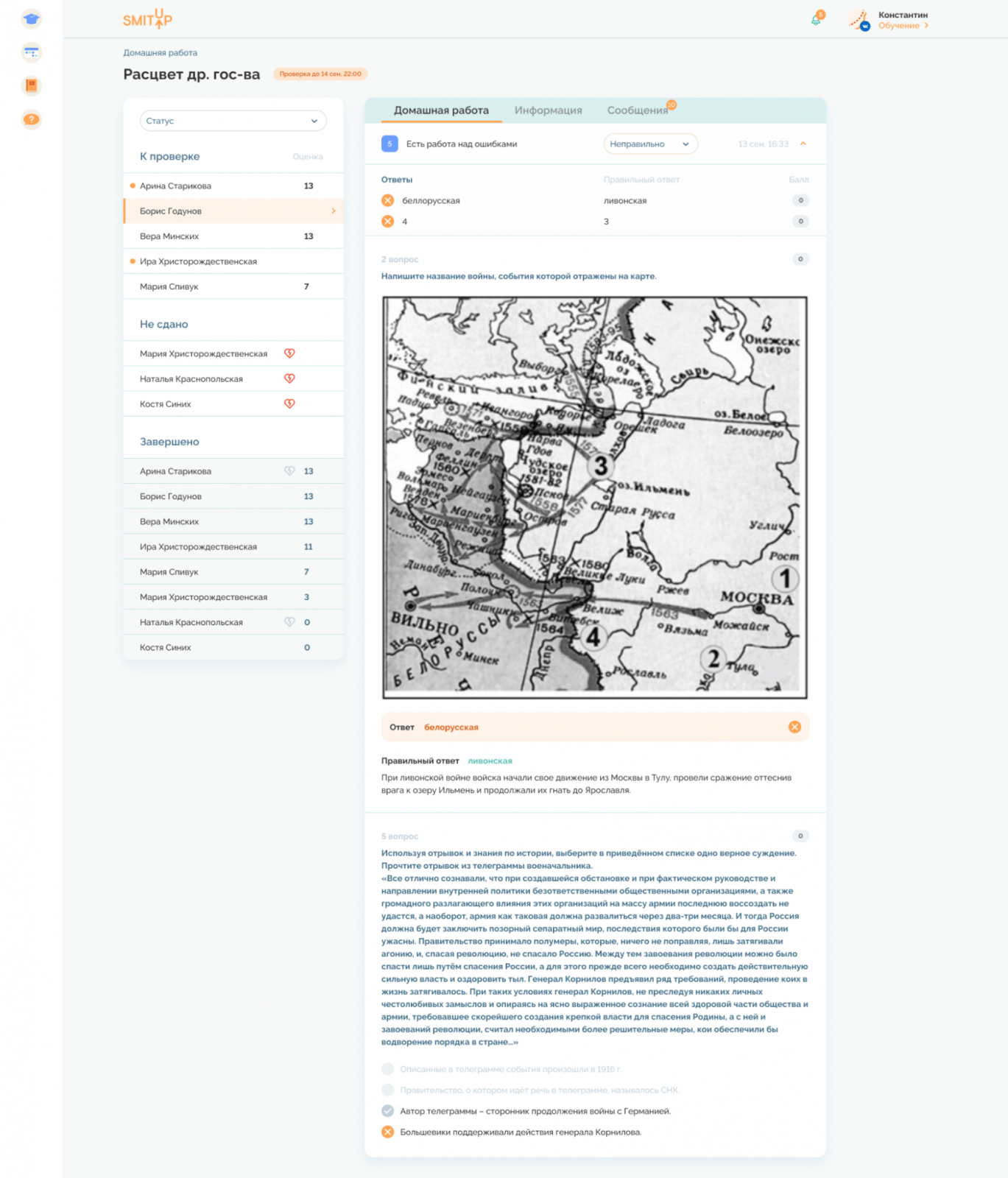Viewport: 1008px width, 1178px height.
Task: Select Борис Годунов under Завершено
Action: (233, 496)
